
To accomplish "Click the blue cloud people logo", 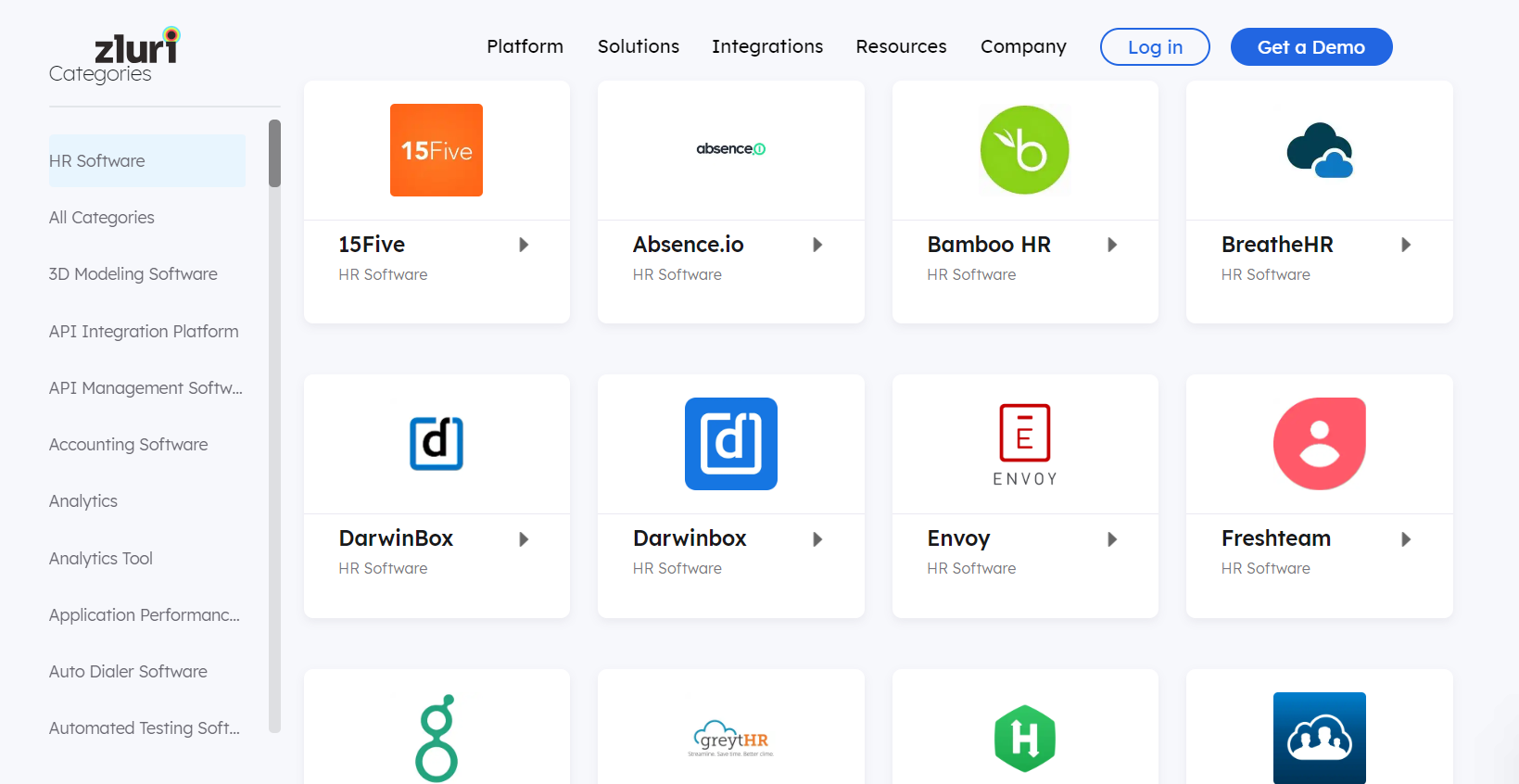I will click(x=1320, y=738).
